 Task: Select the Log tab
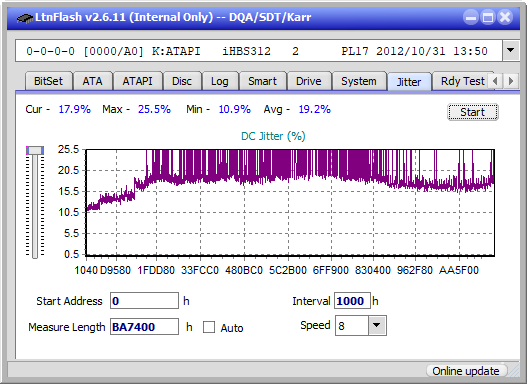(x=220, y=81)
